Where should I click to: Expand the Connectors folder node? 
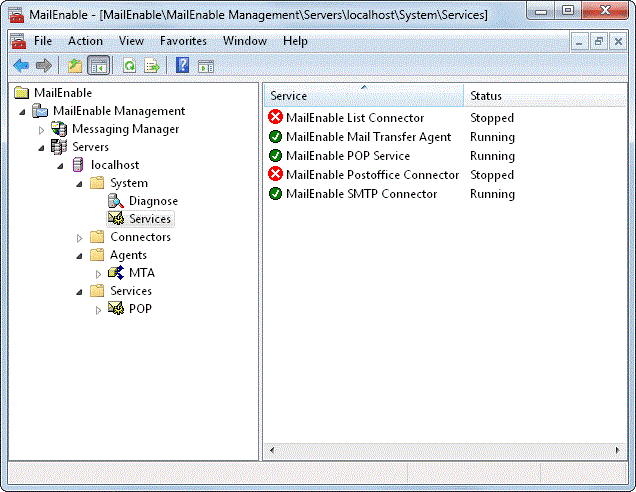tap(80, 238)
